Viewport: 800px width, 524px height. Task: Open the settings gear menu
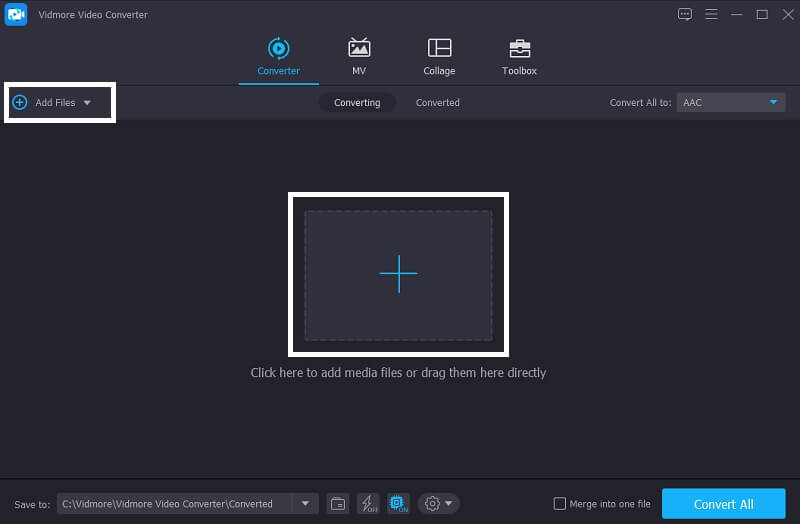[439, 504]
